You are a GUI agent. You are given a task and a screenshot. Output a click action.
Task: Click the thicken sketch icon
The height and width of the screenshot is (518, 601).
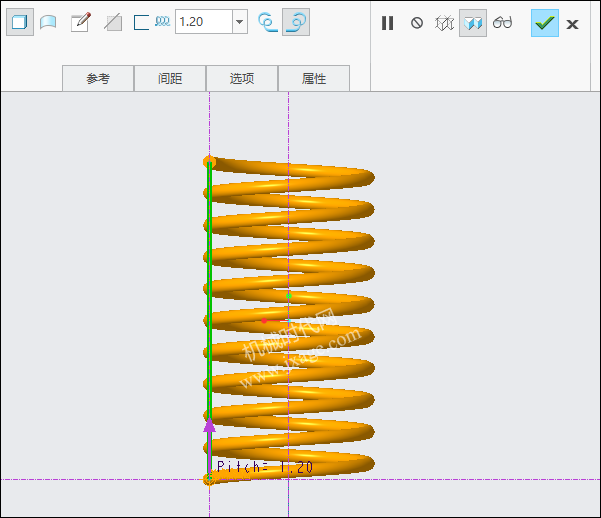click(x=141, y=22)
